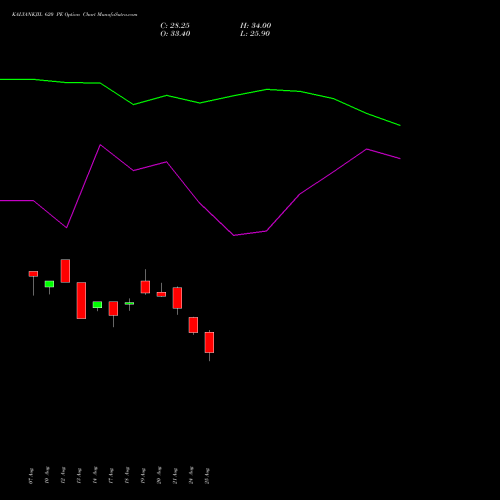Click the '18 Aug' date label
The image size is (500, 500).
[127, 476]
